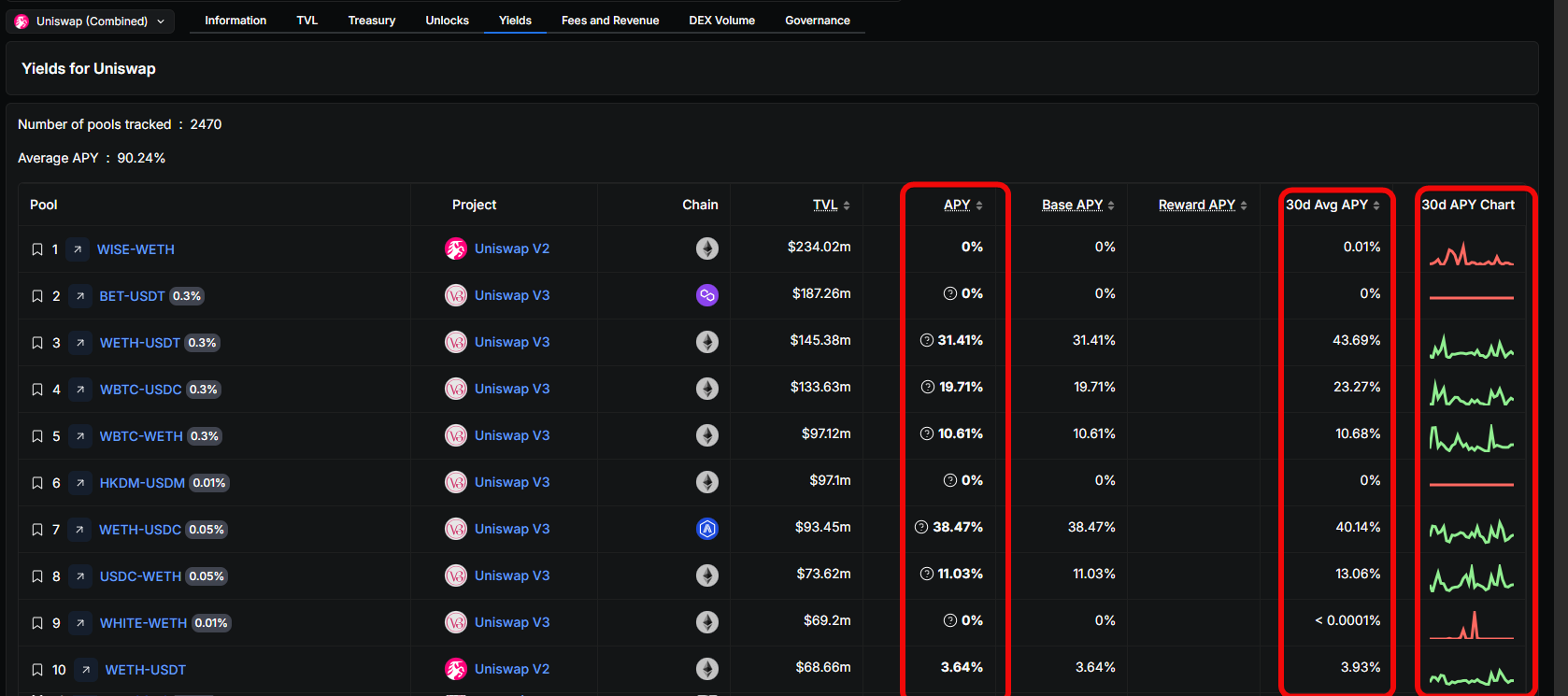
Task: Click the Uniswap V2 logo in row 1
Action: click(x=455, y=249)
